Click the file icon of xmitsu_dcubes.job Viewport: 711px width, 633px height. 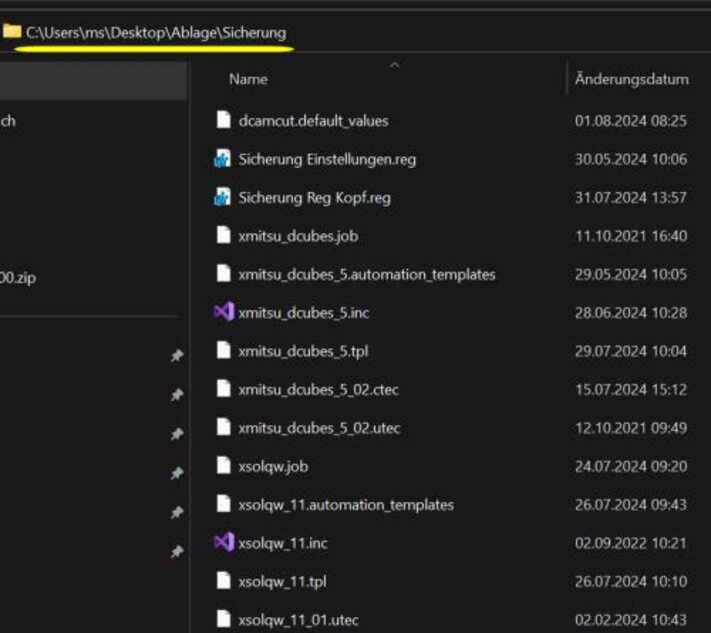(223, 236)
